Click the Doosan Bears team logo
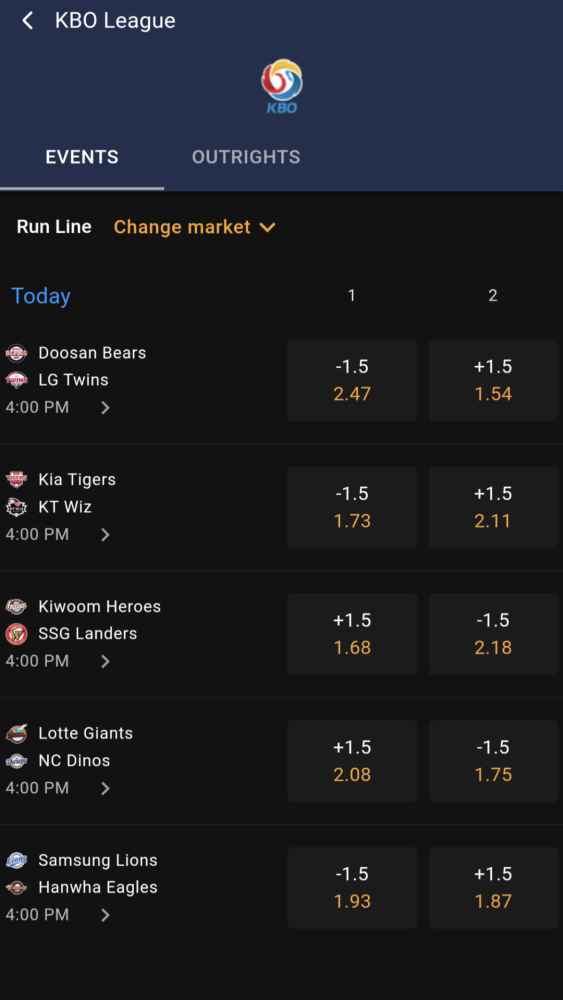 pyautogui.click(x=16, y=353)
